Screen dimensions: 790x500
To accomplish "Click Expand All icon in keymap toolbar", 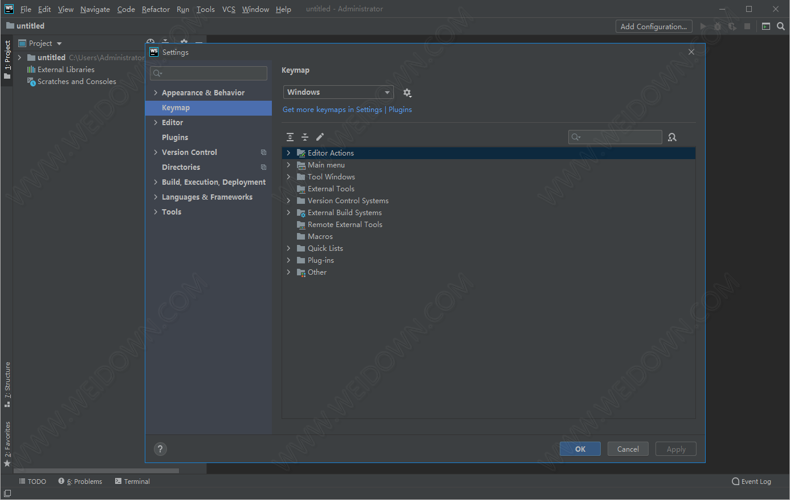I will pyautogui.click(x=290, y=137).
